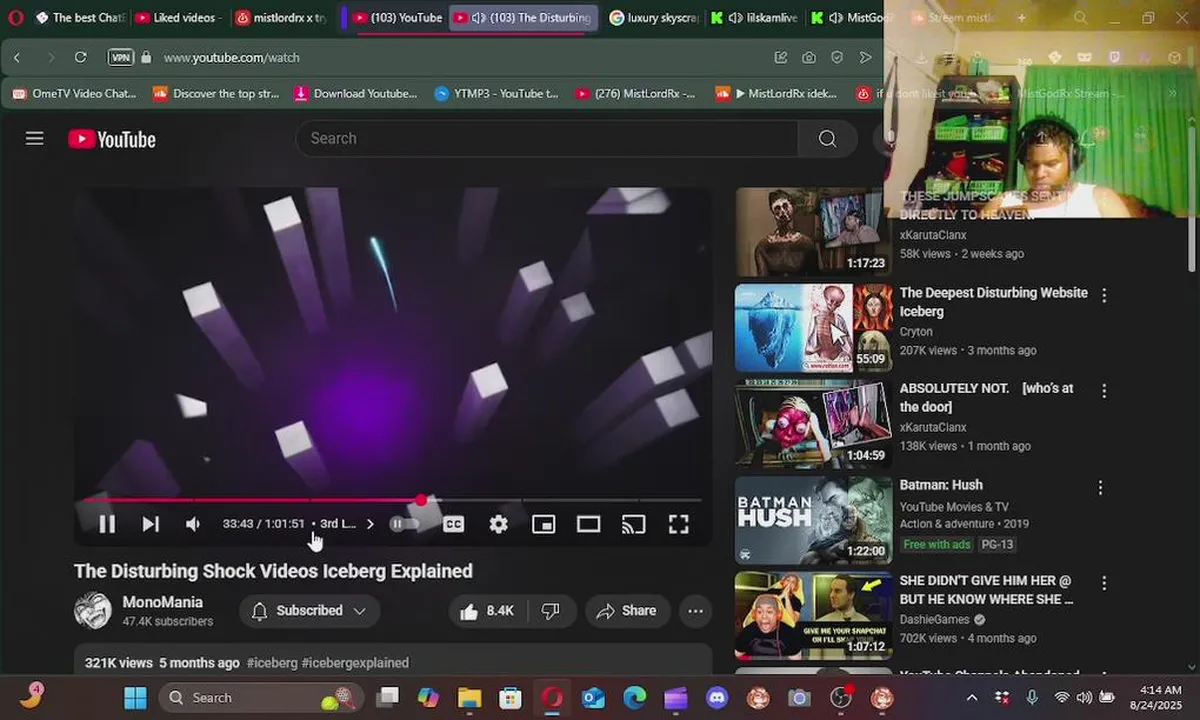Toggle the autoplay switch in player
The height and width of the screenshot is (720, 1200).
(404, 524)
